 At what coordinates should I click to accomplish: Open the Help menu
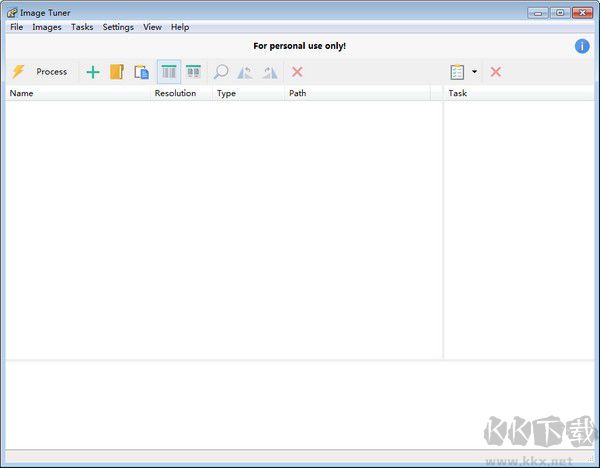click(180, 27)
